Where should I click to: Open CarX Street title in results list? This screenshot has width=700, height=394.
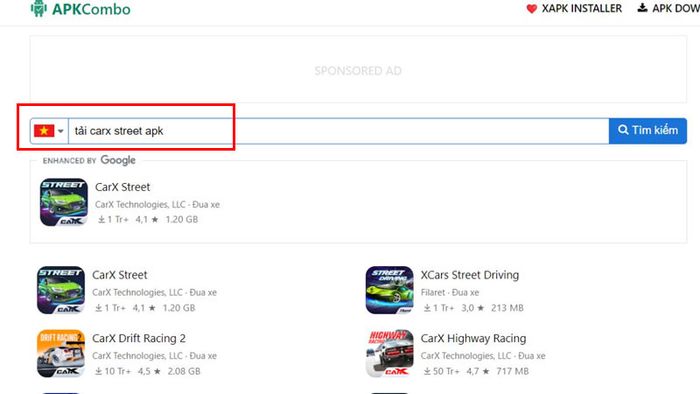pyautogui.click(x=120, y=275)
